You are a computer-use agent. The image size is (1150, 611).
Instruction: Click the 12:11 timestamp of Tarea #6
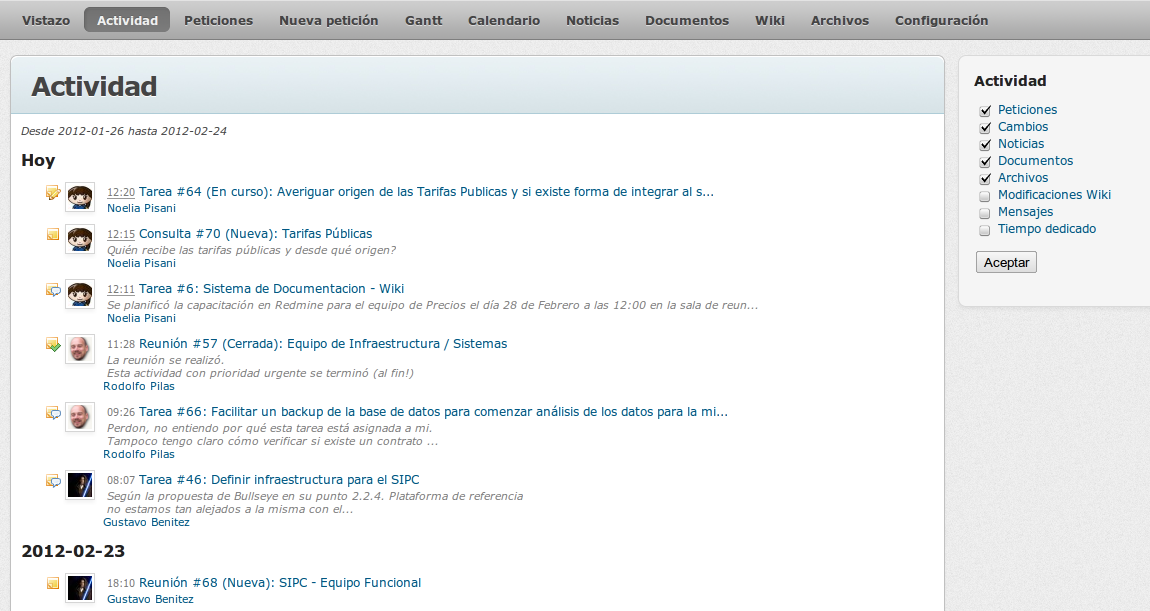click(x=121, y=290)
